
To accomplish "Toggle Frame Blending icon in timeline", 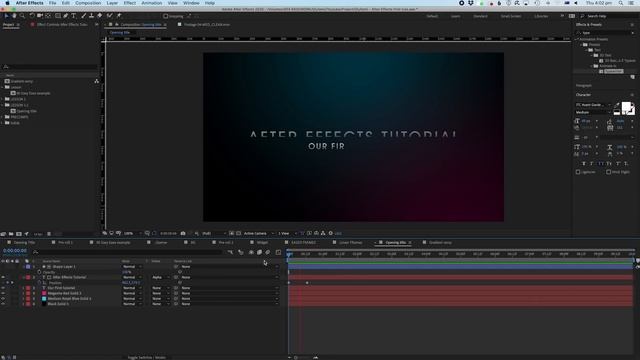I will [x=260, y=253].
